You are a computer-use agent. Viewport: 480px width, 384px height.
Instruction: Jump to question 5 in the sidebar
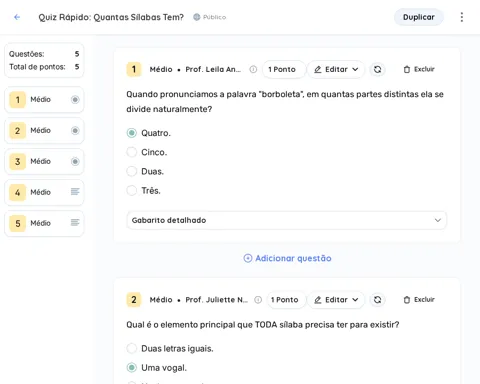(x=44, y=223)
